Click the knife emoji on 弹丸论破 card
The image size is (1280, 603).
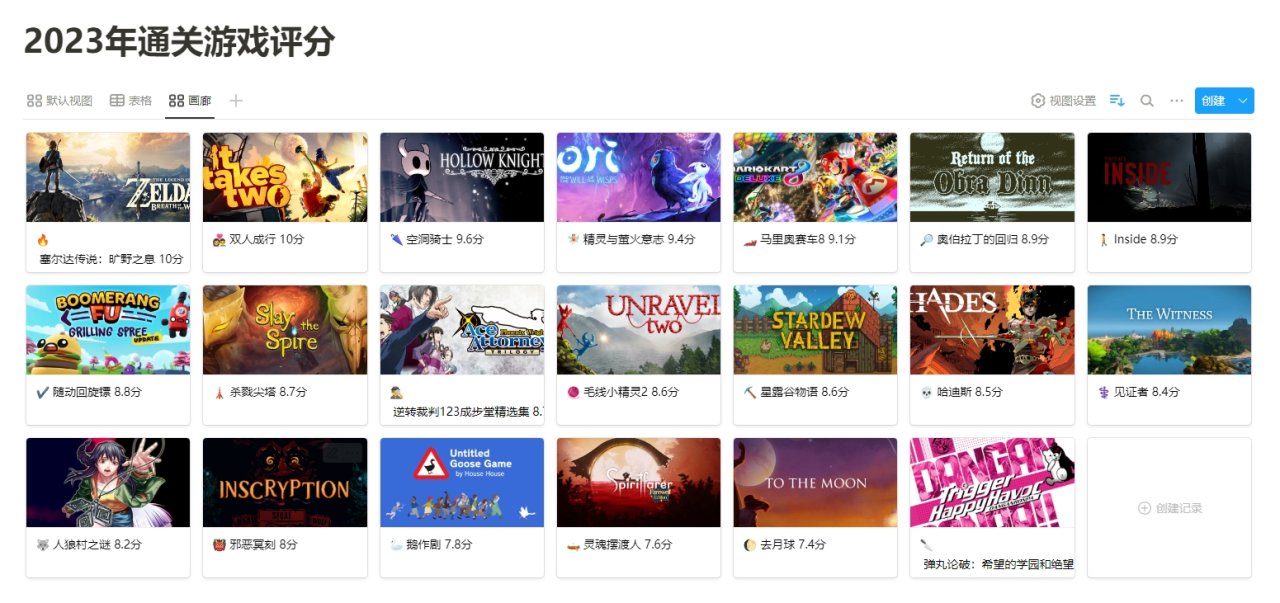click(x=926, y=545)
